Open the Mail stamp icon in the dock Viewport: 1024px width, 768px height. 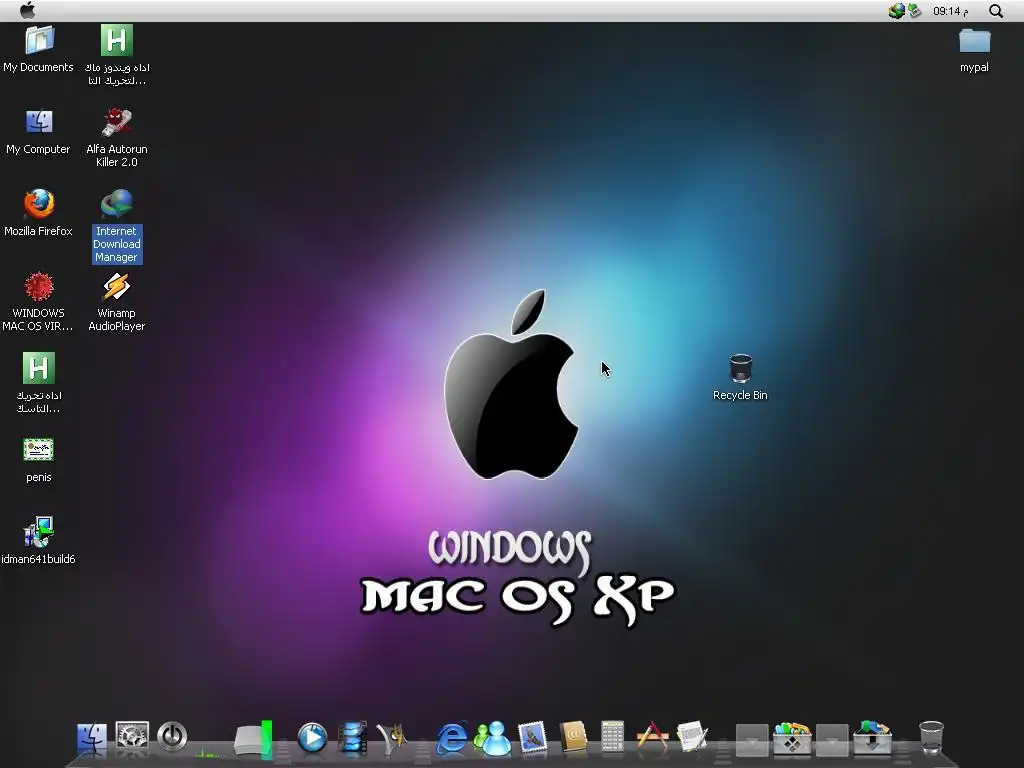pos(532,738)
